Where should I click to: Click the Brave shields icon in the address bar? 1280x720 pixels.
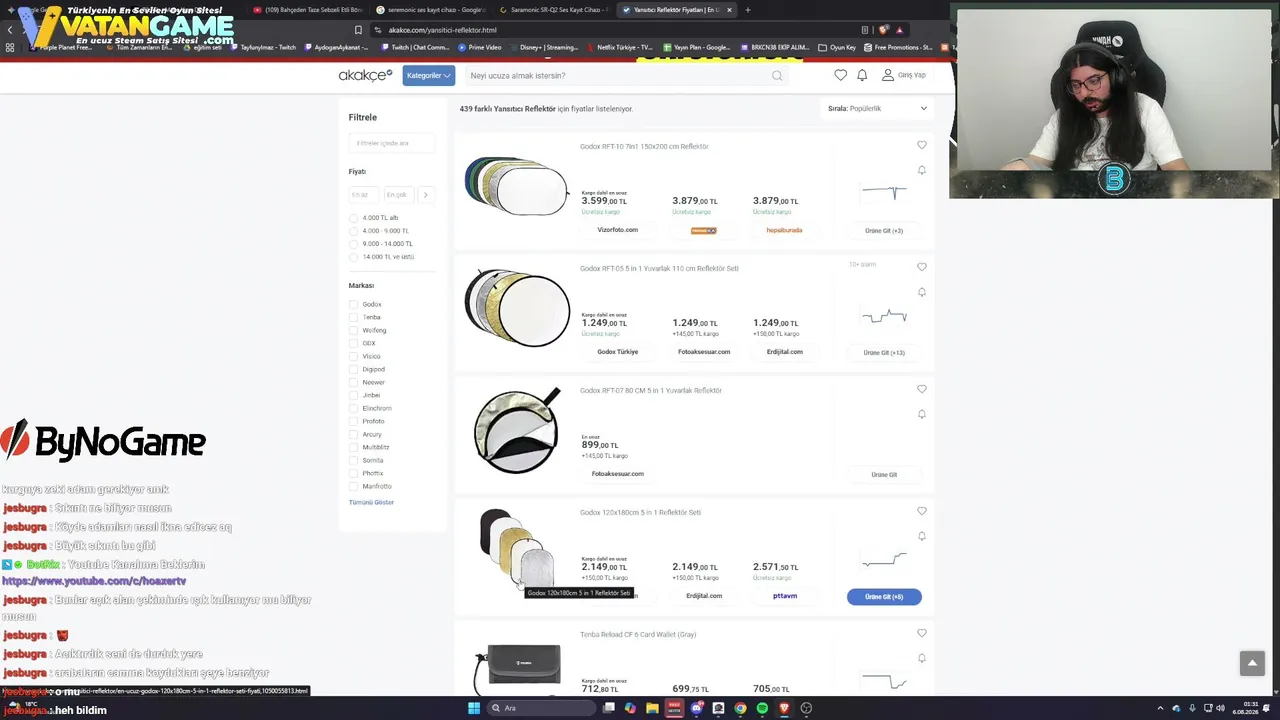point(883,30)
